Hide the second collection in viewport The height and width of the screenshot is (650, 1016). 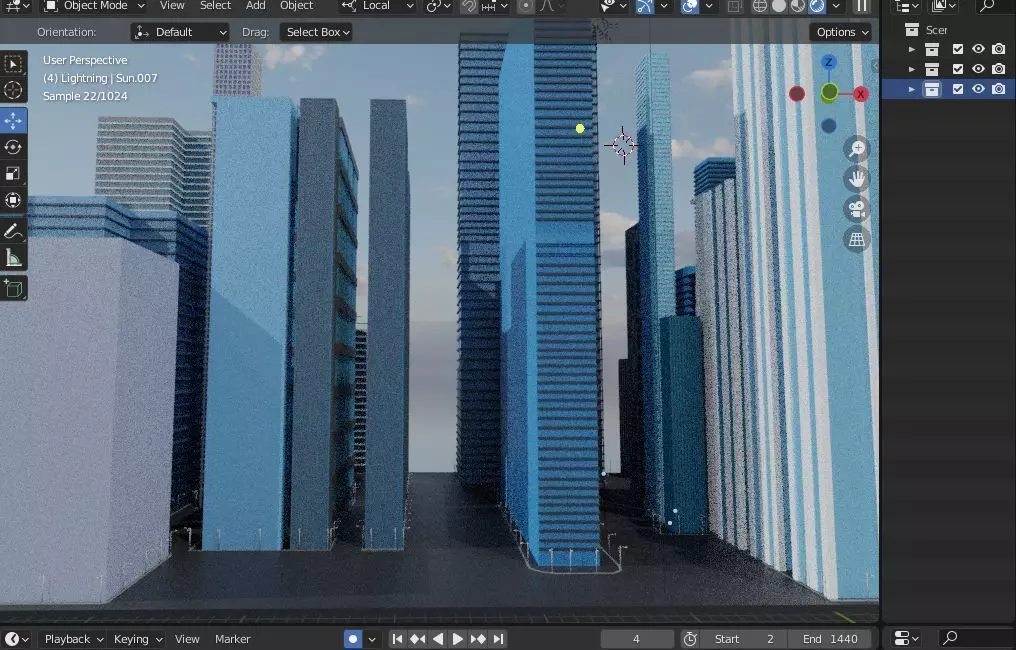[x=978, y=69]
